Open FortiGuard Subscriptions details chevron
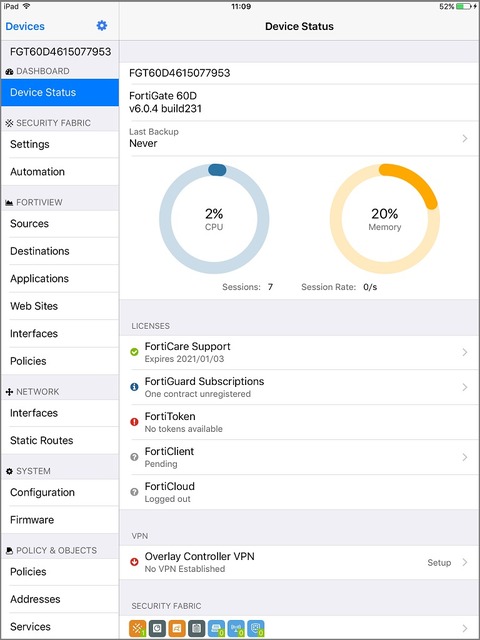480x640 pixels. click(x=465, y=387)
